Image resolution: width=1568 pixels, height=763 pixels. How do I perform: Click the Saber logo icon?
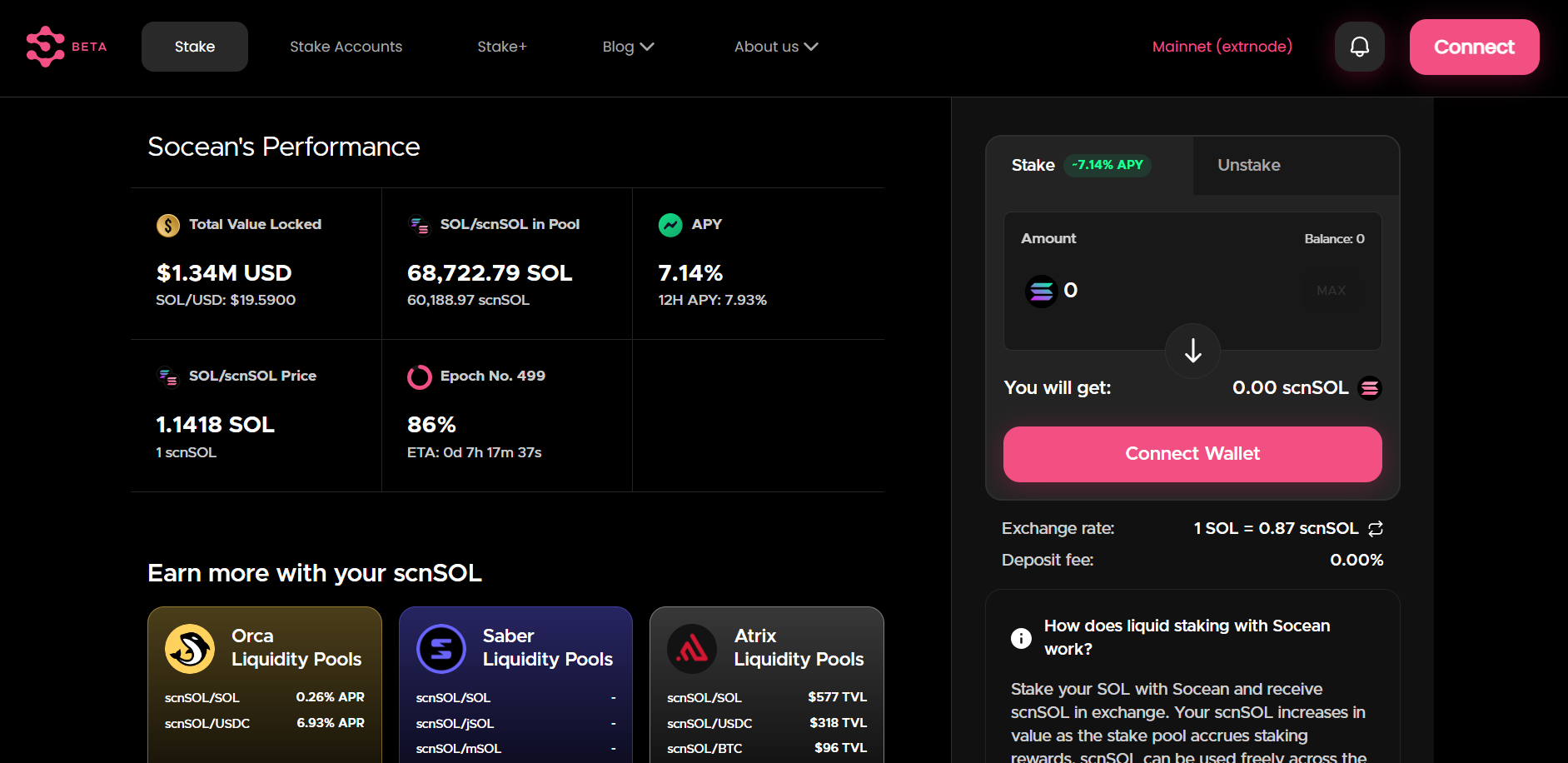441,649
